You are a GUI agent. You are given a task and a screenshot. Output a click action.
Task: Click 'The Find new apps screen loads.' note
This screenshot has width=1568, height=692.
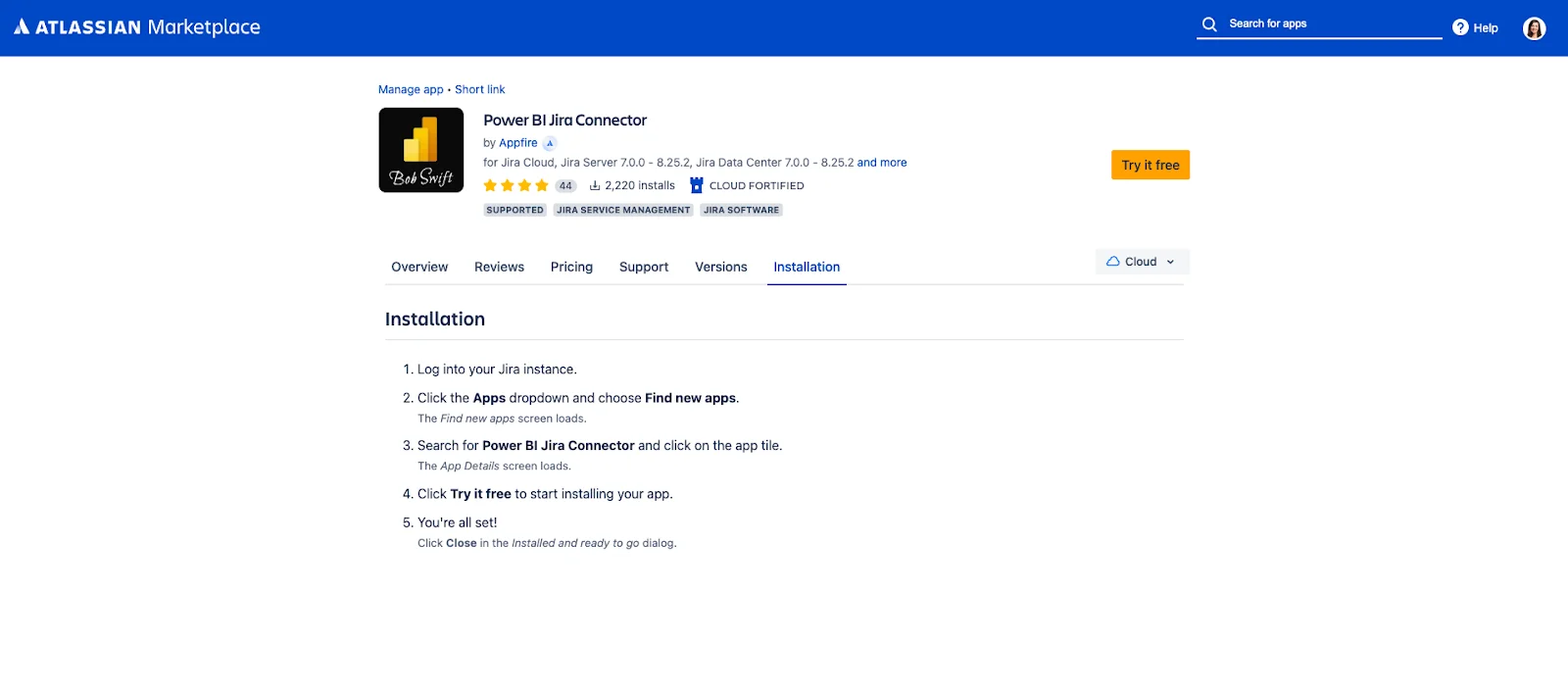click(502, 419)
